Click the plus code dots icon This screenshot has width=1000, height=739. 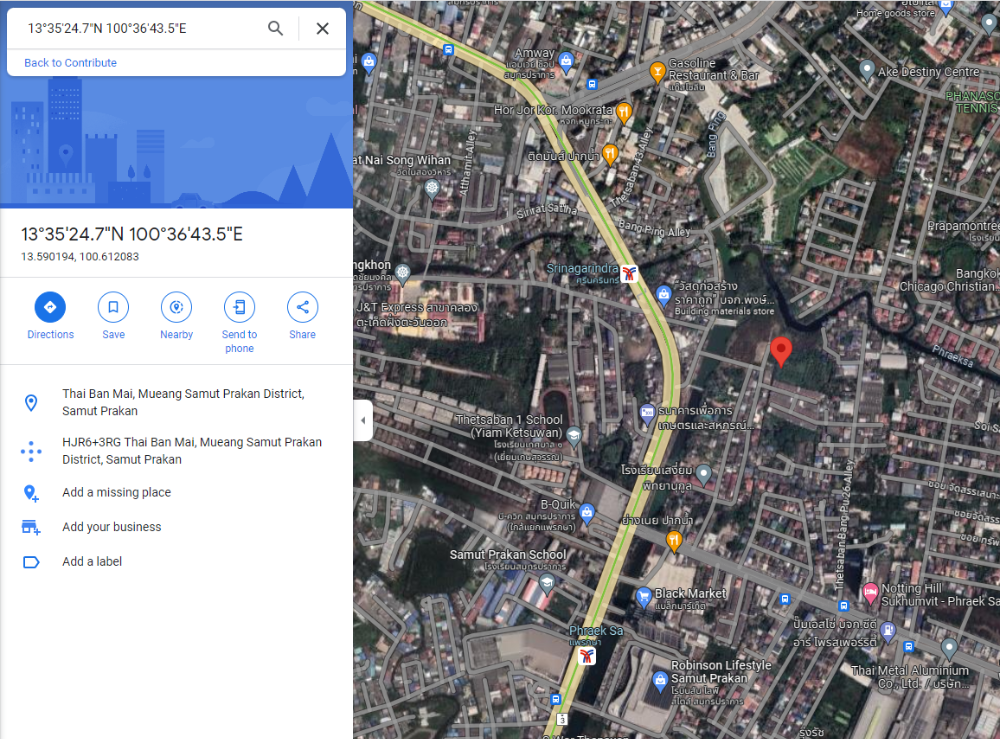click(x=31, y=451)
